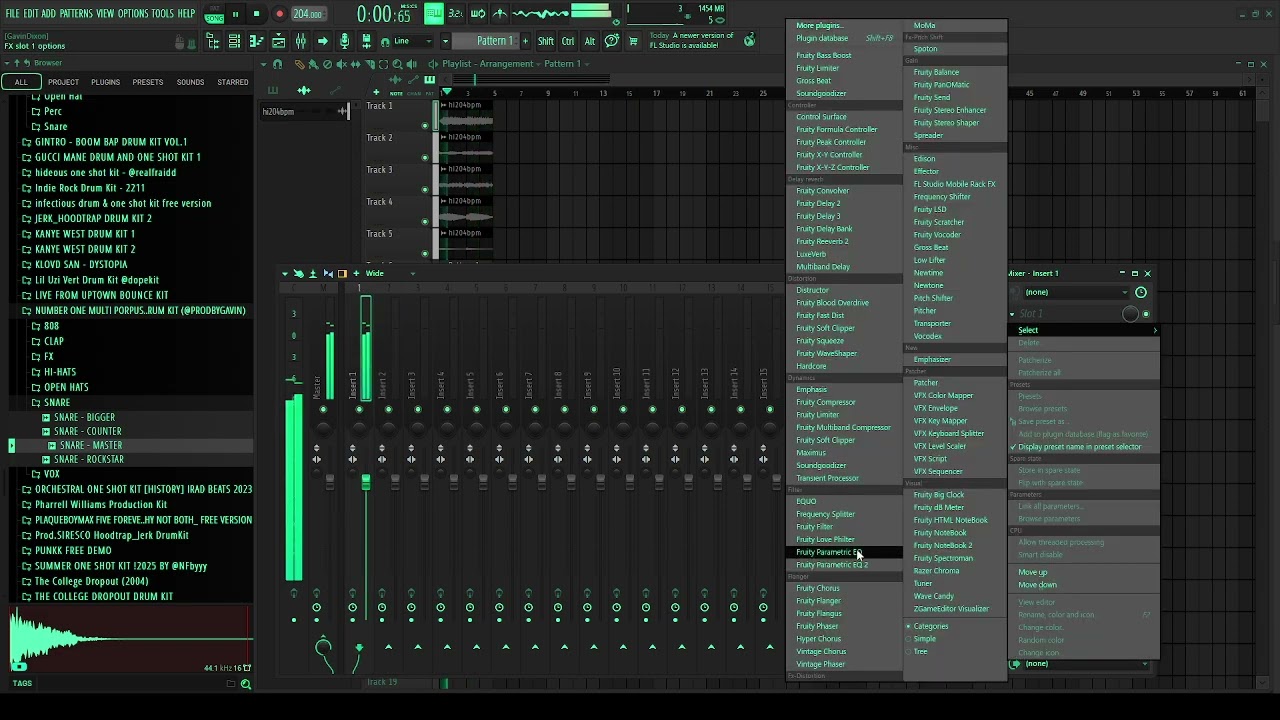Collapse the SNARE folder in browser
Screen dimensions: 1280x720
point(57,402)
